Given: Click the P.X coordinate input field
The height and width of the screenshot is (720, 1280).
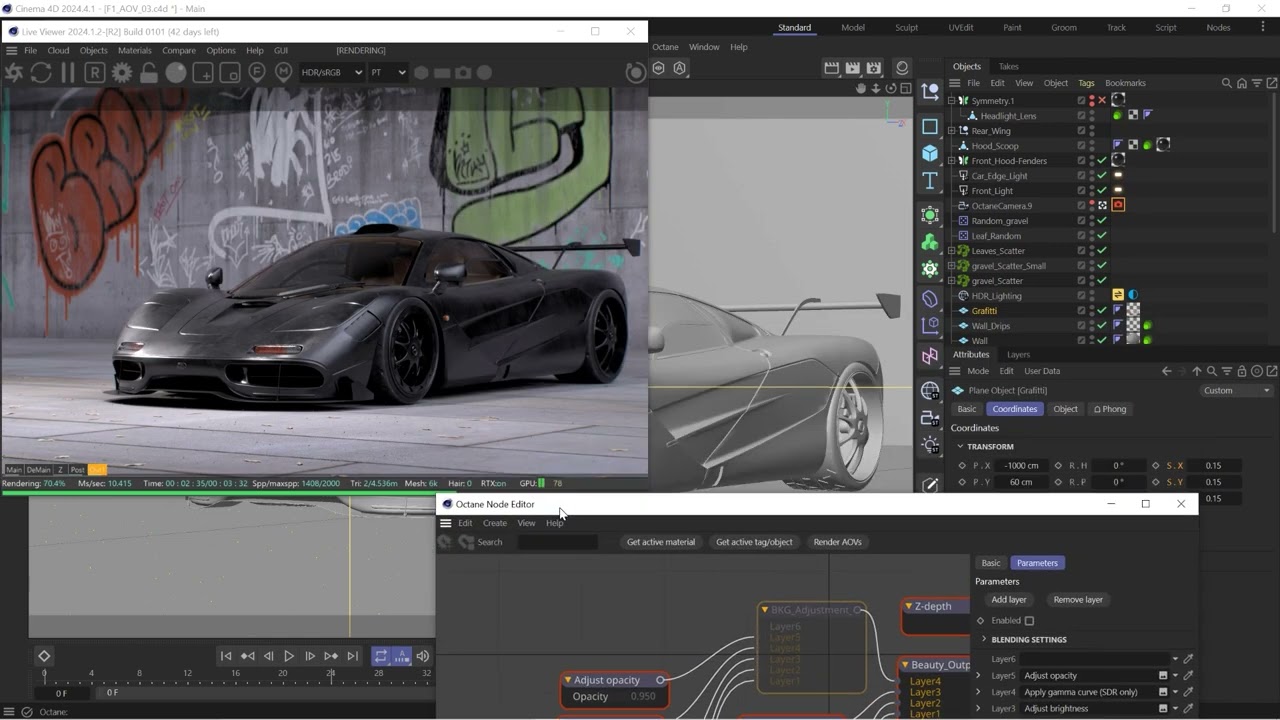Looking at the screenshot, I should pyautogui.click(x=1018, y=465).
